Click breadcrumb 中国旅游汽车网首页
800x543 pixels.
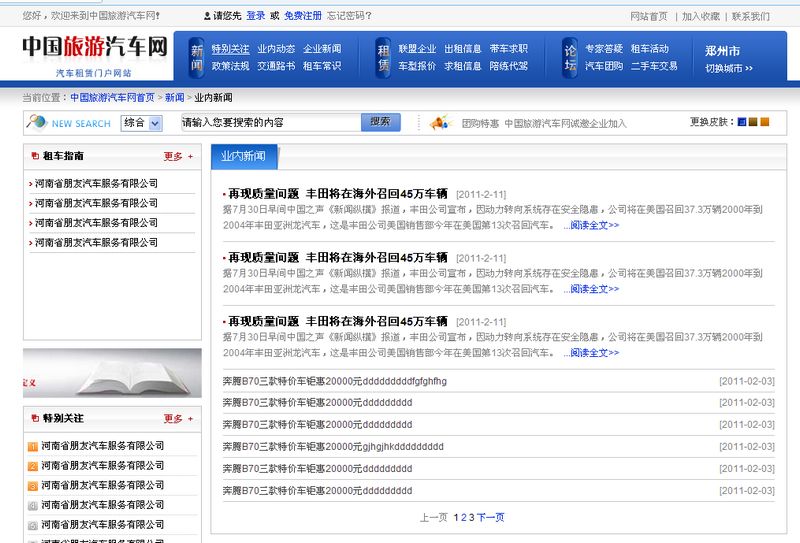tap(112, 97)
